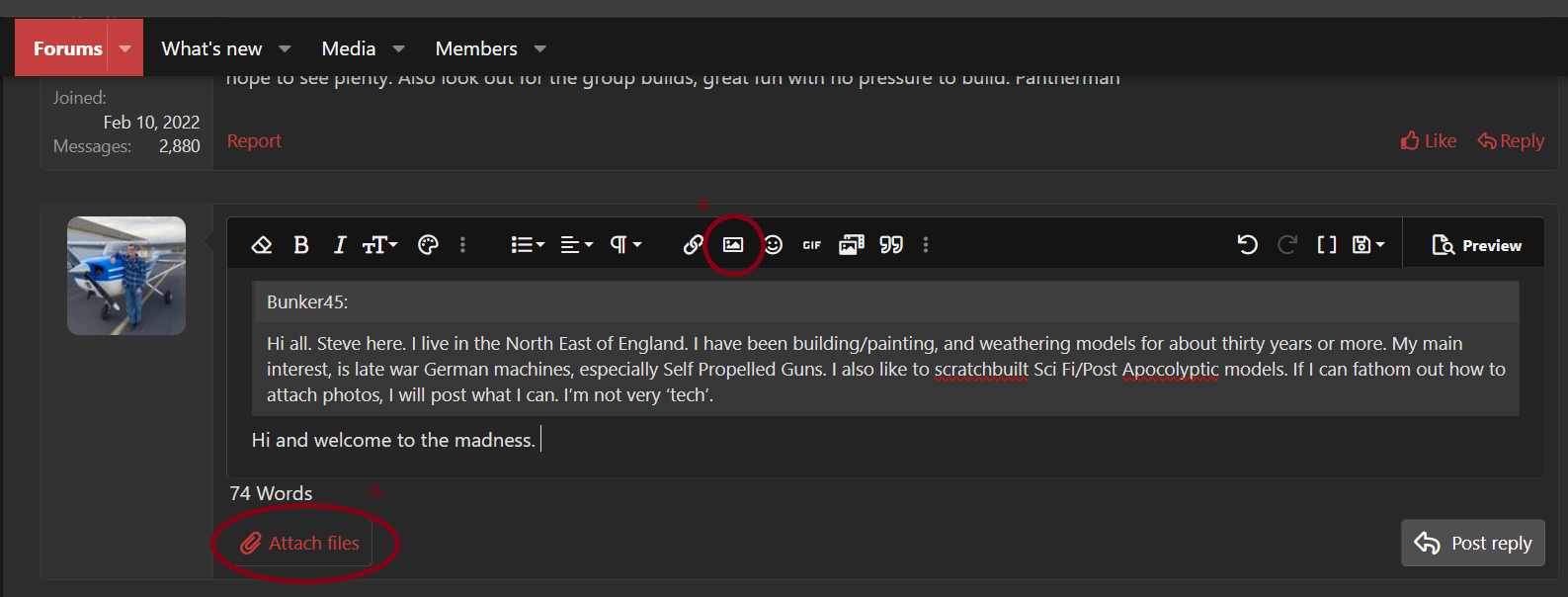This screenshot has width=1568, height=597.
Task: Open the list options dropdown
Action: point(528,245)
